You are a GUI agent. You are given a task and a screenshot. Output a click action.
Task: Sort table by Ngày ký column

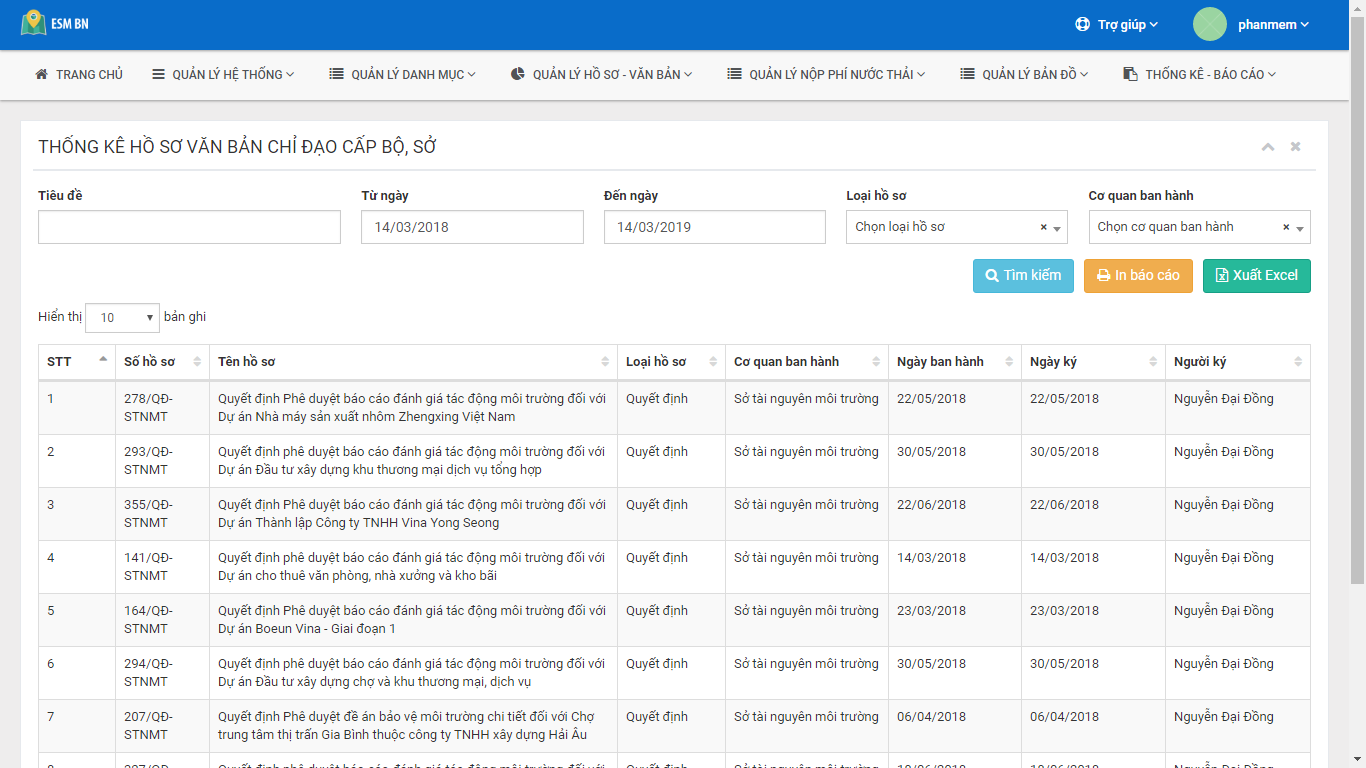tap(1094, 362)
